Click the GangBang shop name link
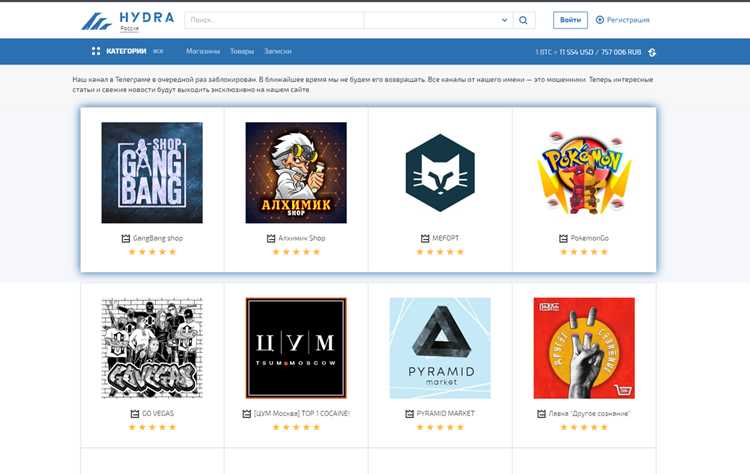The image size is (750, 474). coord(158,238)
